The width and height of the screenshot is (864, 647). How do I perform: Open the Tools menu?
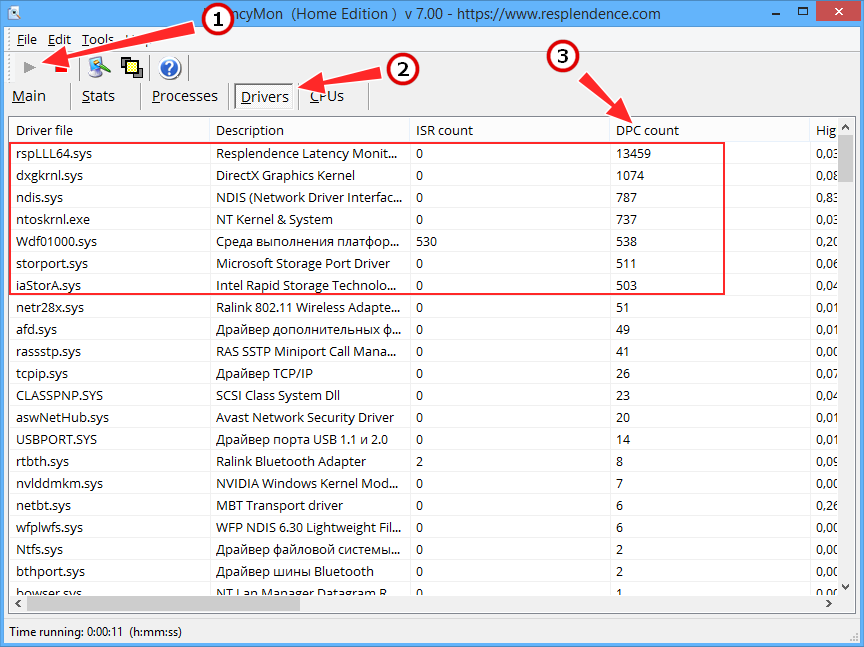pyautogui.click(x=98, y=40)
